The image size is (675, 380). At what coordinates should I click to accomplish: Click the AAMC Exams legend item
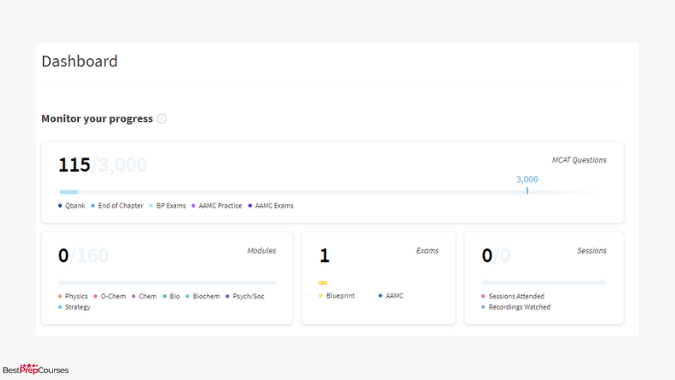(x=270, y=206)
